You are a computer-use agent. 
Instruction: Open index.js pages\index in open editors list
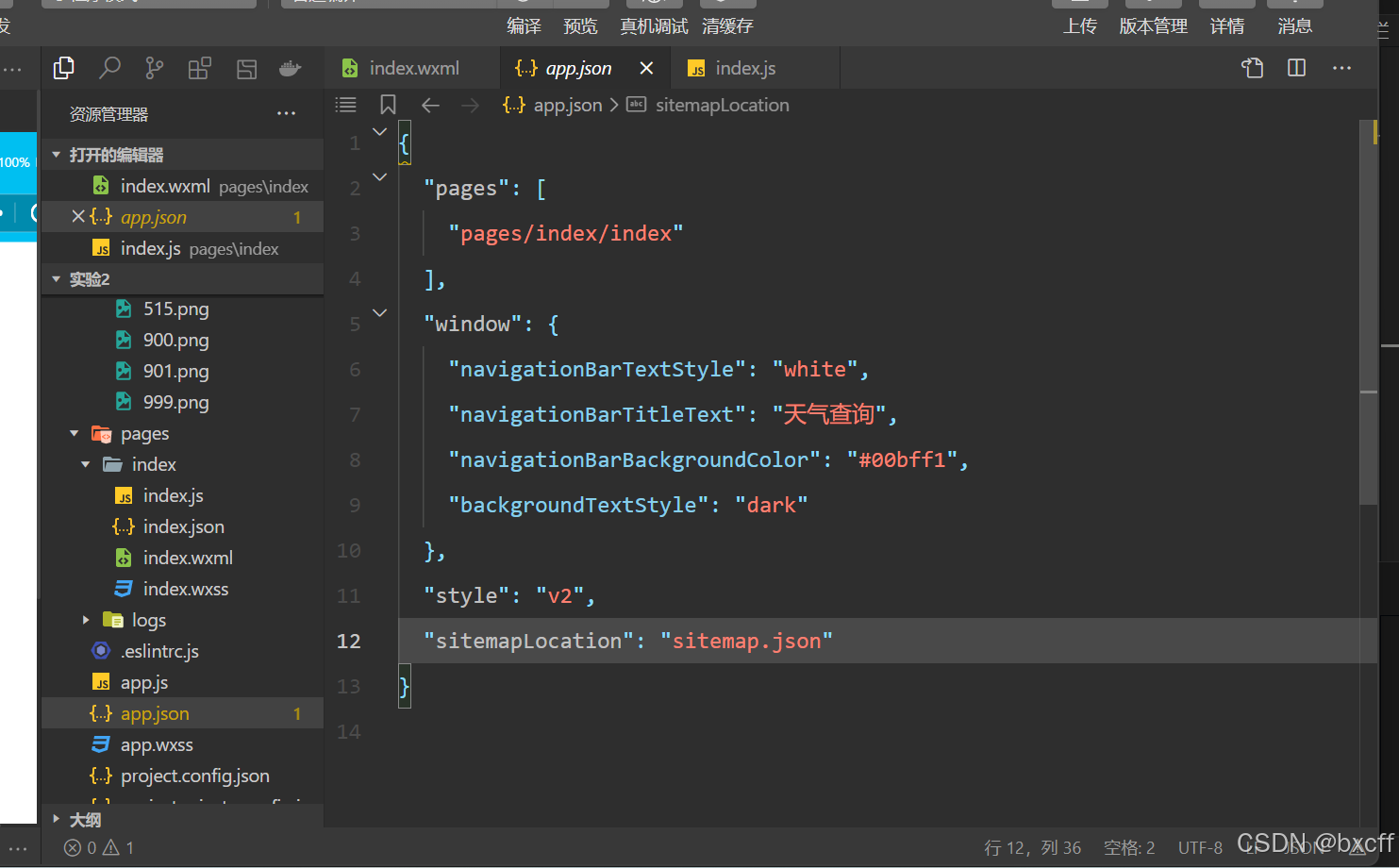tap(182, 248)
